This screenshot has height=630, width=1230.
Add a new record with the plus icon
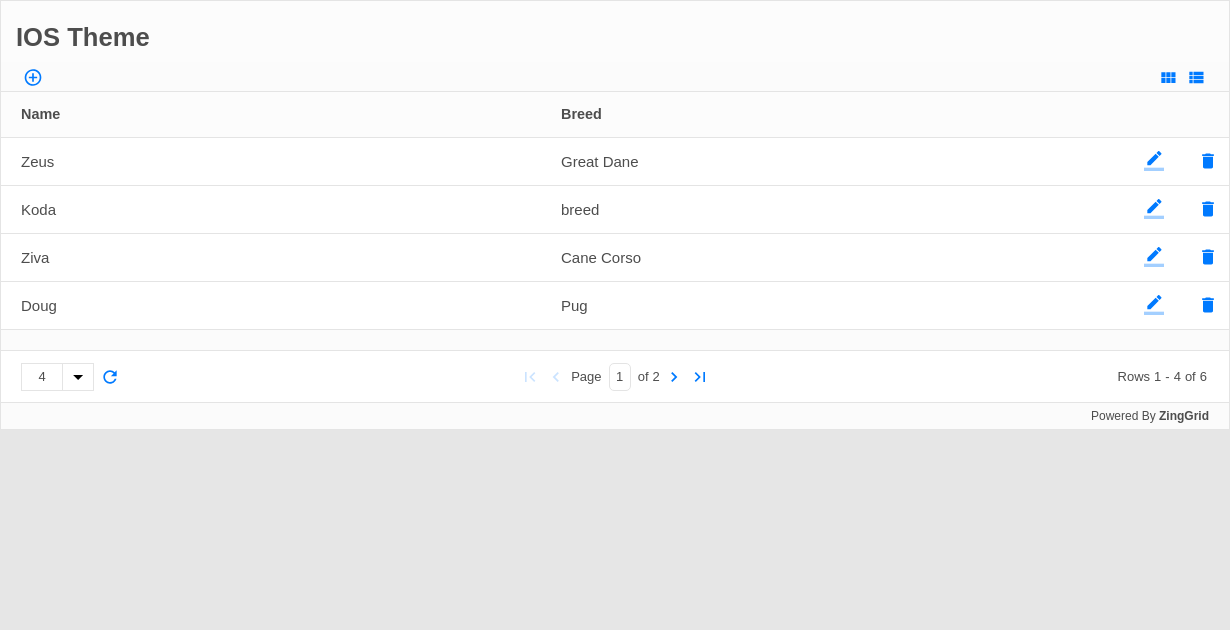[32, 77]
